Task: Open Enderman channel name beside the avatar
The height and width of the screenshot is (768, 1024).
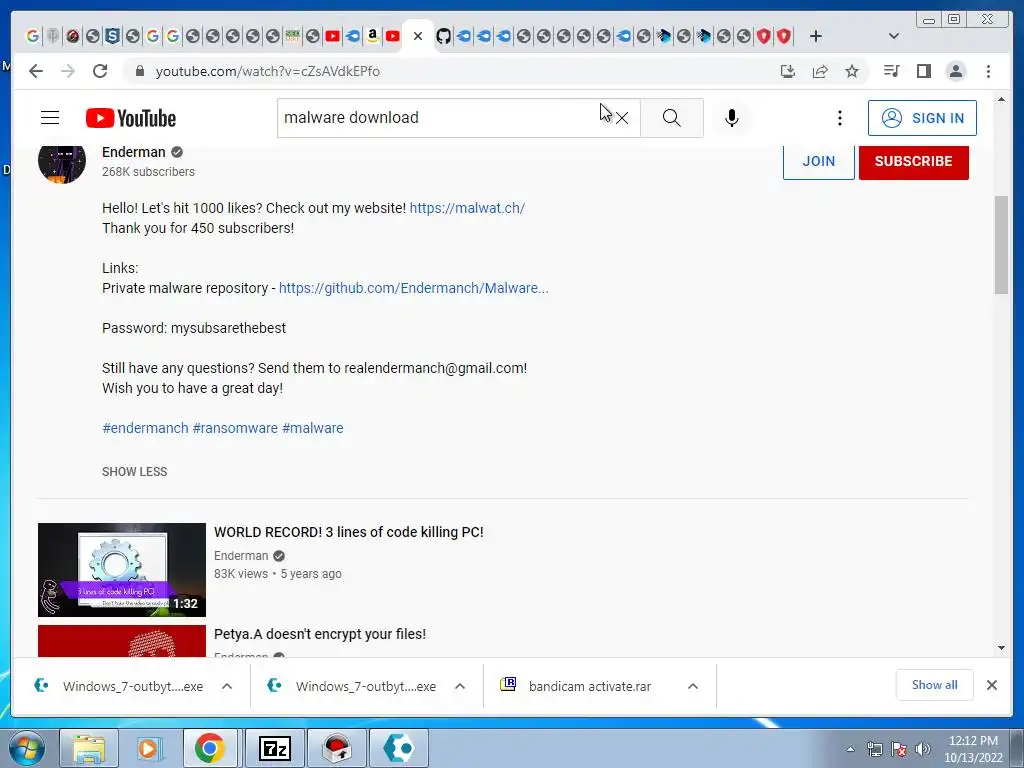Action: pyautogui.click(x=133, y=152)
